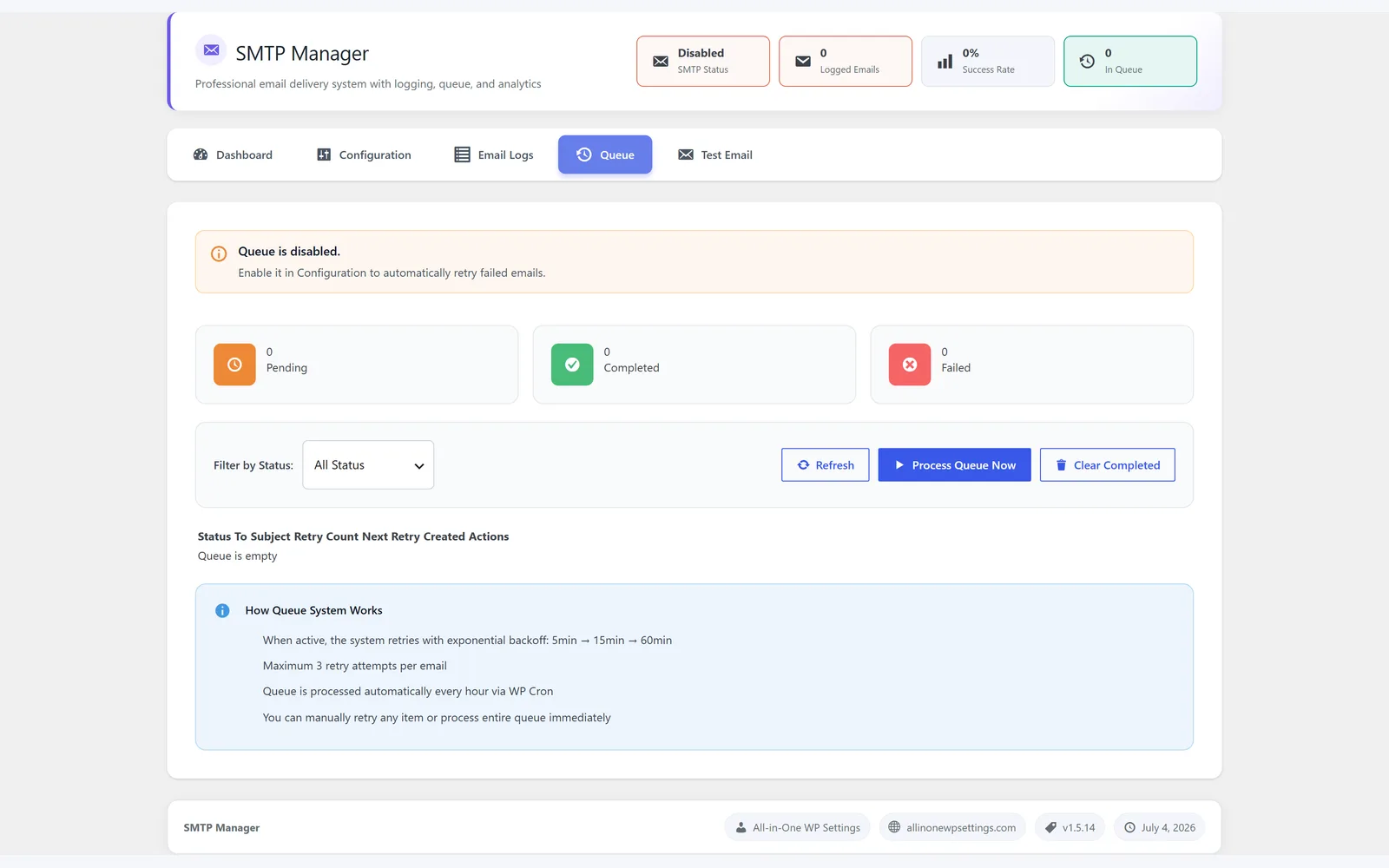Click the Email Logs list icon
Viewport: 1389px width, 868px height.
pos(462,155)
